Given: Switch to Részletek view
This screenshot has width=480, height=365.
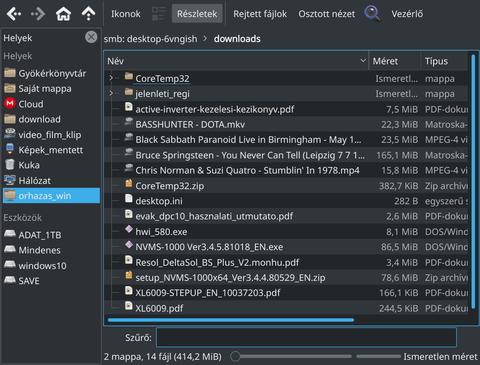Looking at the screenshot, I should [x=197, y=14].
